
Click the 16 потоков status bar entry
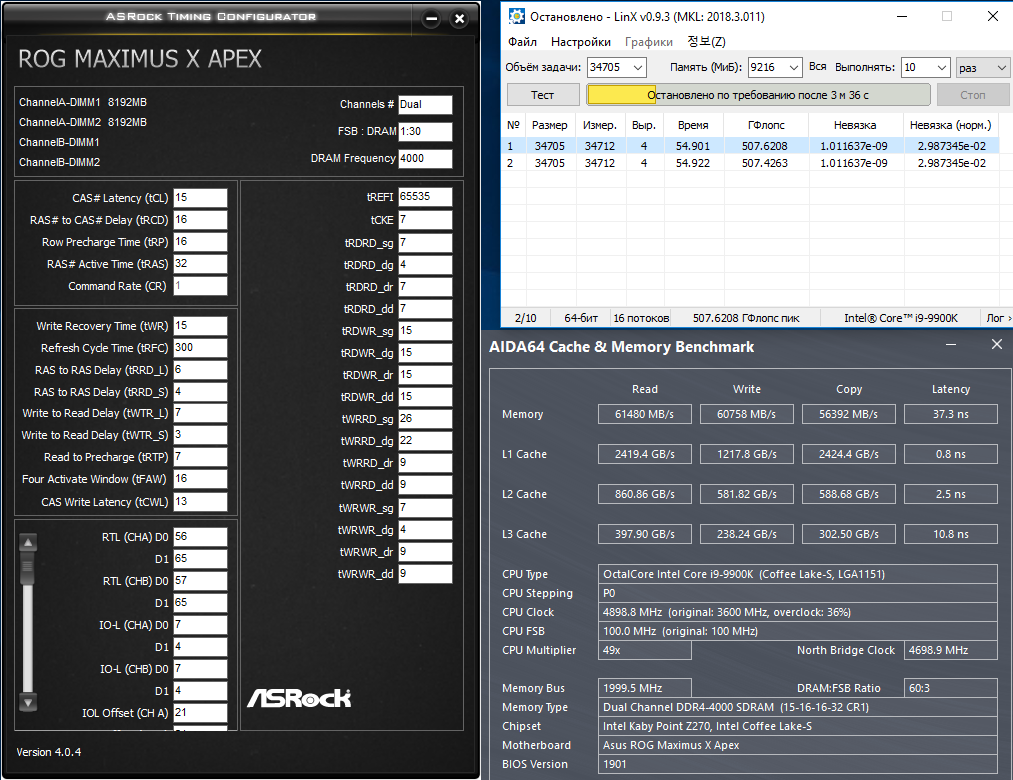[641, 318]
